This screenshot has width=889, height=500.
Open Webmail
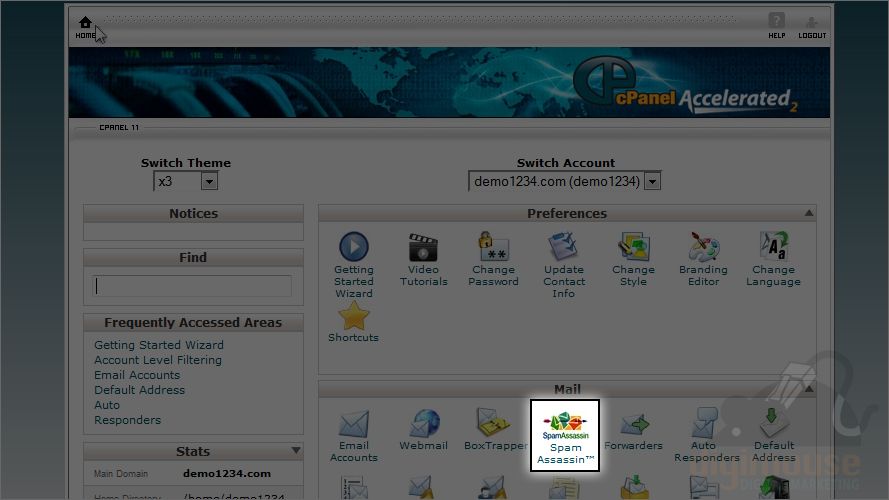[424, 430]
